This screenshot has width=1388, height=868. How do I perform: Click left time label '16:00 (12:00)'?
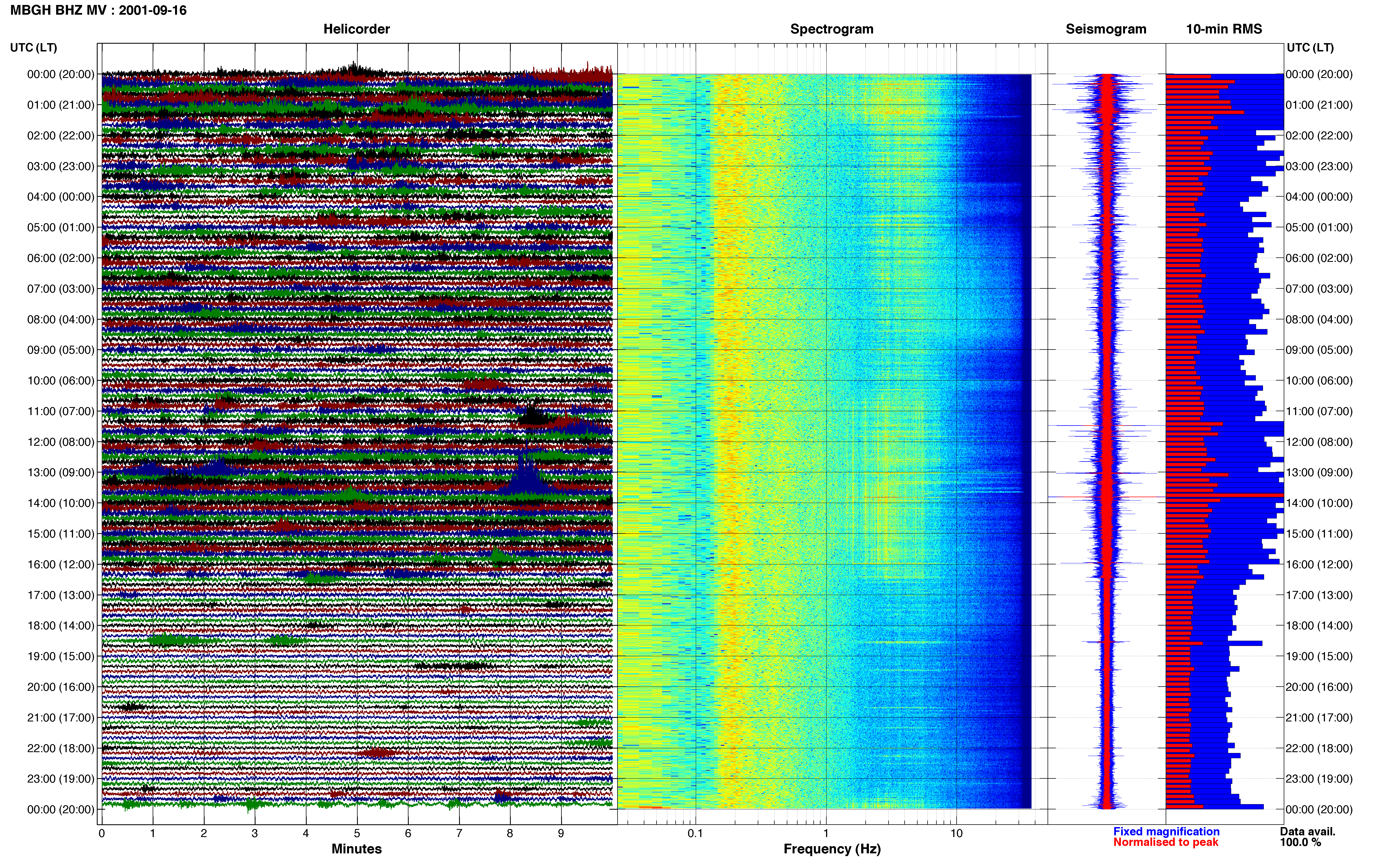point(60,564)
